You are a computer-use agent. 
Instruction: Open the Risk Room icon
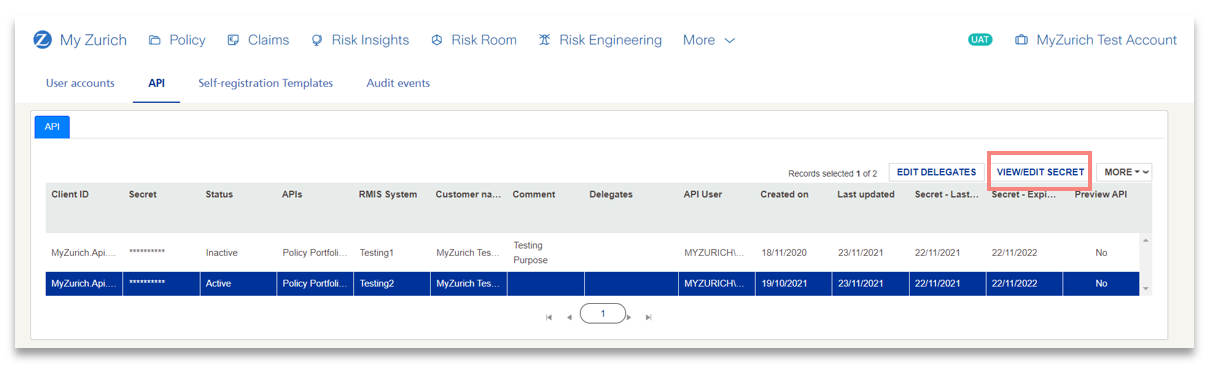(x=437, y=41)
